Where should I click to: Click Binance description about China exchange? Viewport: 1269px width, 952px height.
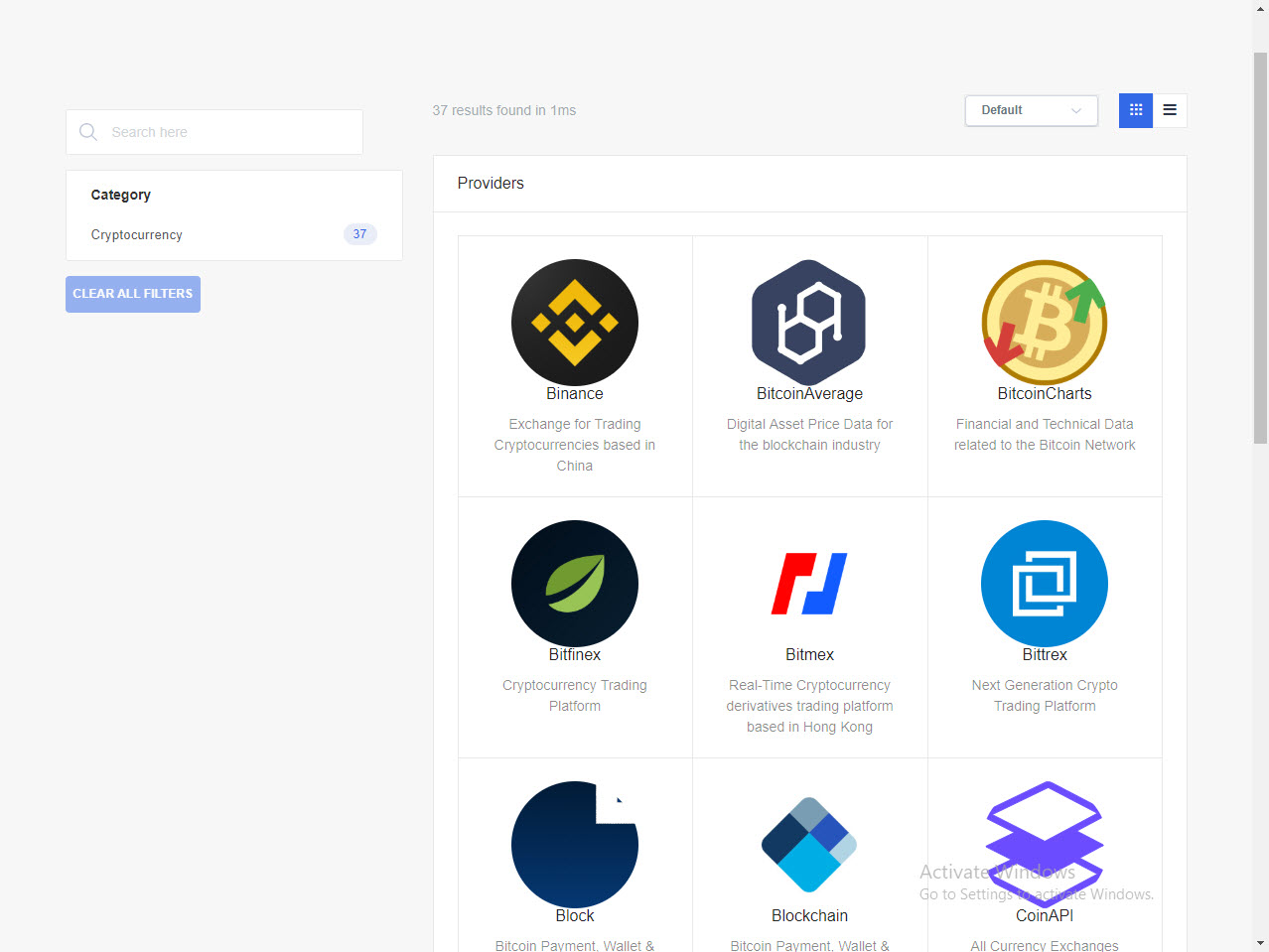tap(575, 445)
